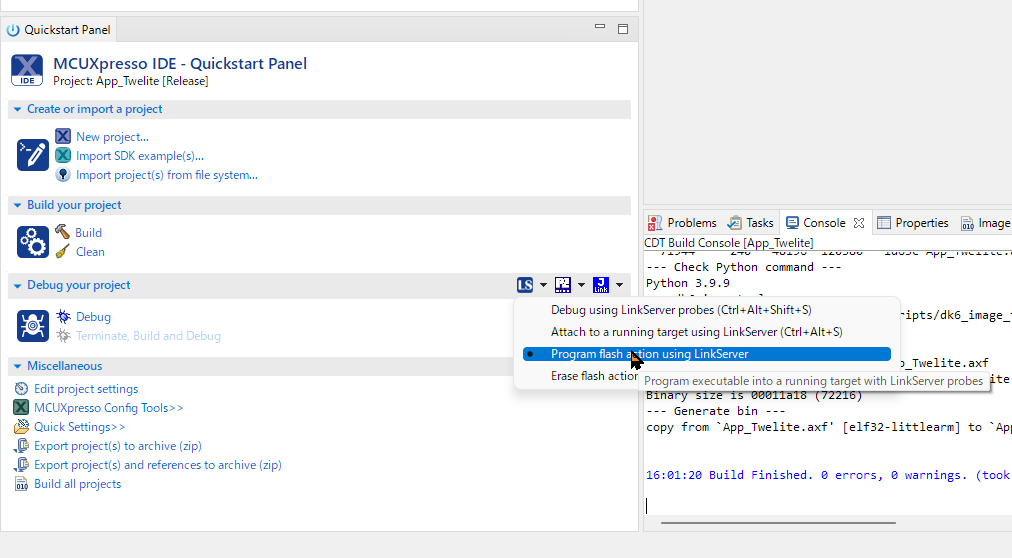Open the LinkServer LS dropdown arrow
This screenshot has height=558, width=1012.
pyautogui.click(x=544, y=286)
